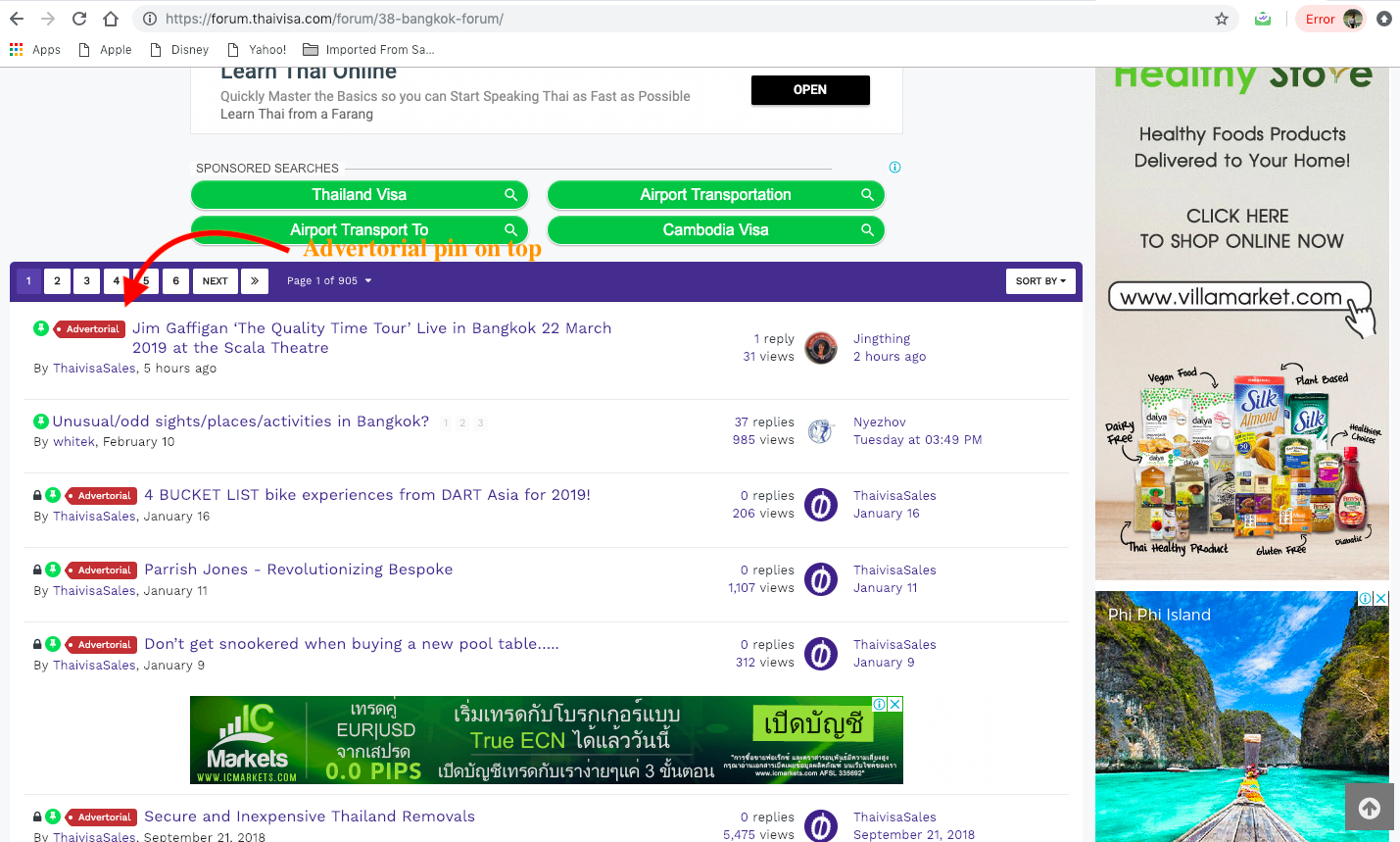Click Advertorial tag on Parrish Jones topic
Image resolution: width=1400 pixels, height=842 pixels.
pyautogui.click(x=101, y=570)
